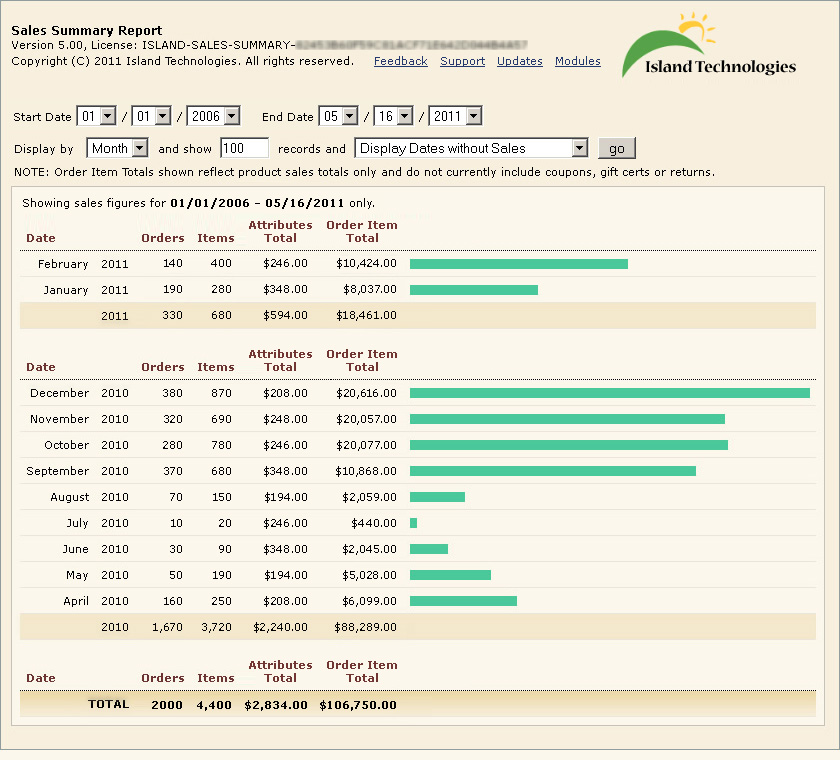Click the 2010 attributes subtotal $2,240.00
This screenshot has height=760, width=840.
[280, 627]
